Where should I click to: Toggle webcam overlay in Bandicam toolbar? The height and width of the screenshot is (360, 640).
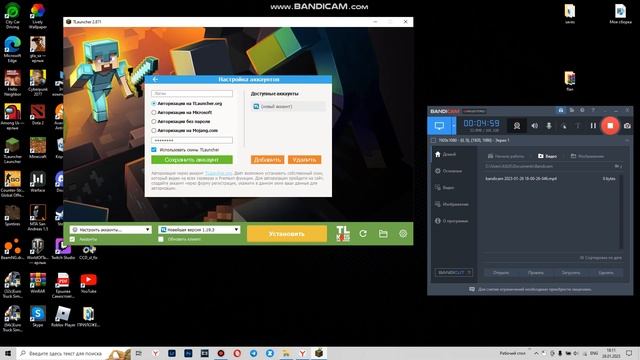[517, 126]
